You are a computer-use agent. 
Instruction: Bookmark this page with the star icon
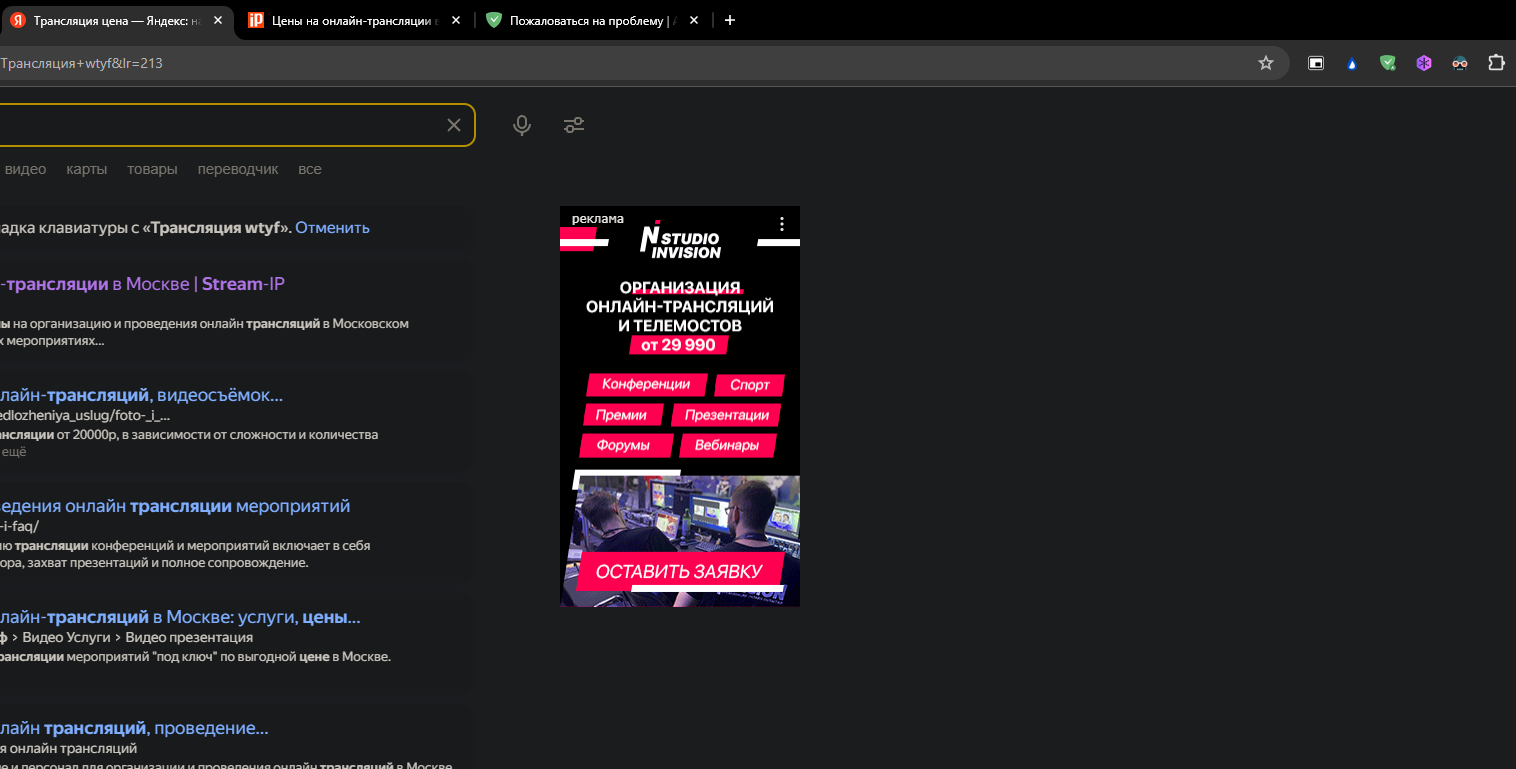[1265, 62]
